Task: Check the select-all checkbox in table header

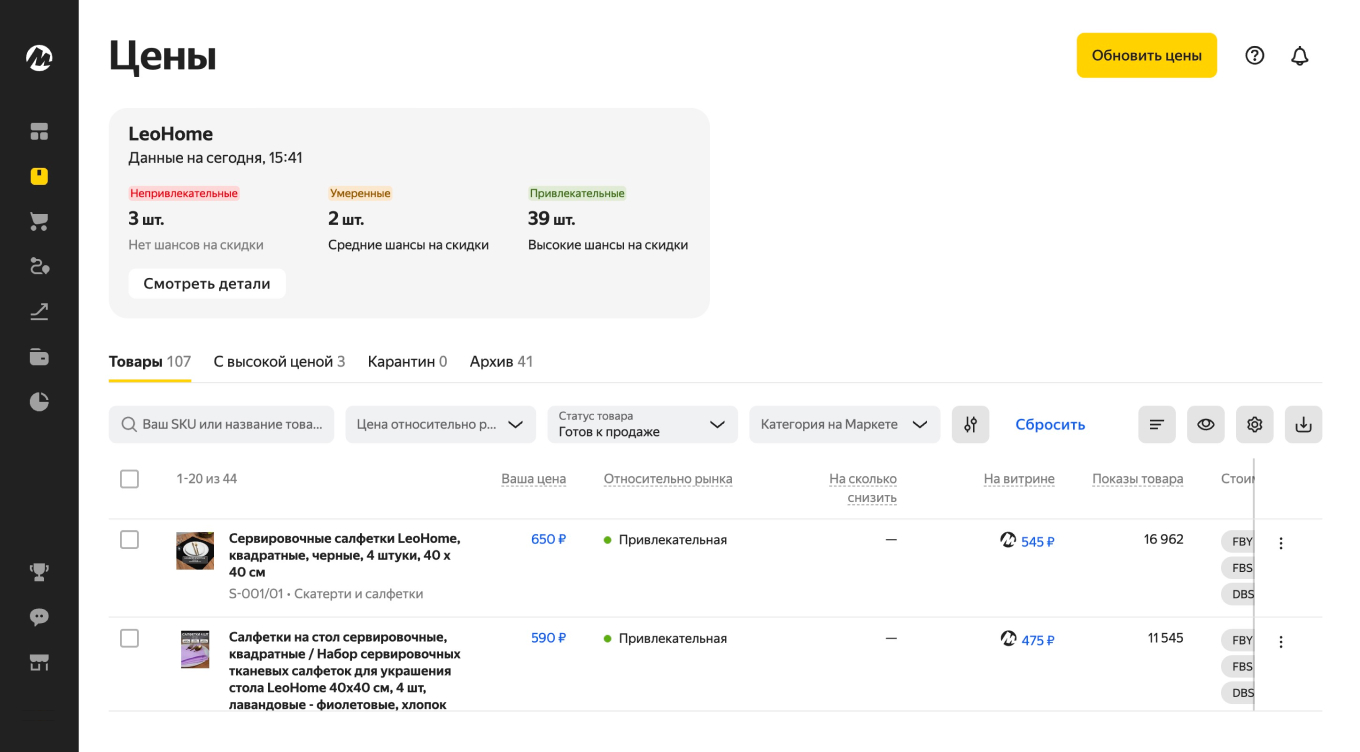Action: [x=129, y=479]
